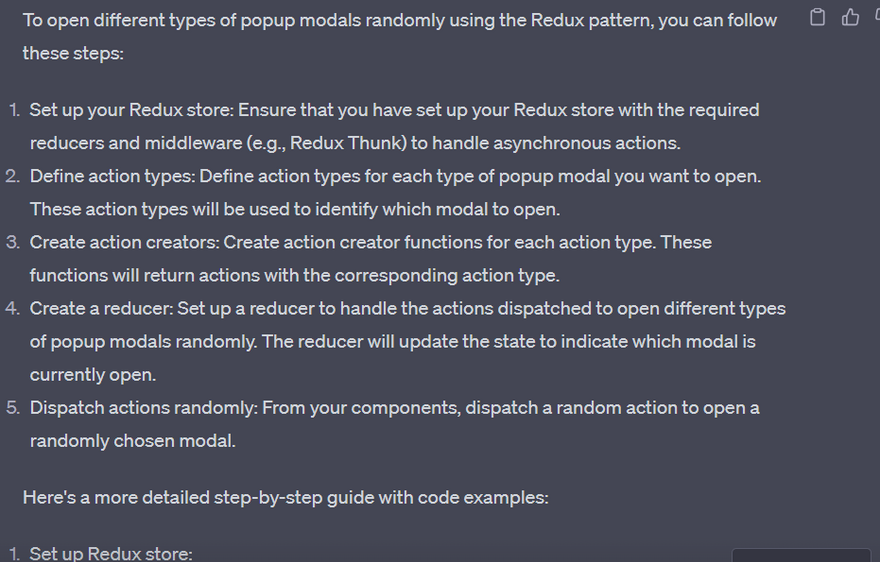The image size is (880, 562).
Task: Click the intro sentence about popup modals
Action: click(x=399, y=21)
